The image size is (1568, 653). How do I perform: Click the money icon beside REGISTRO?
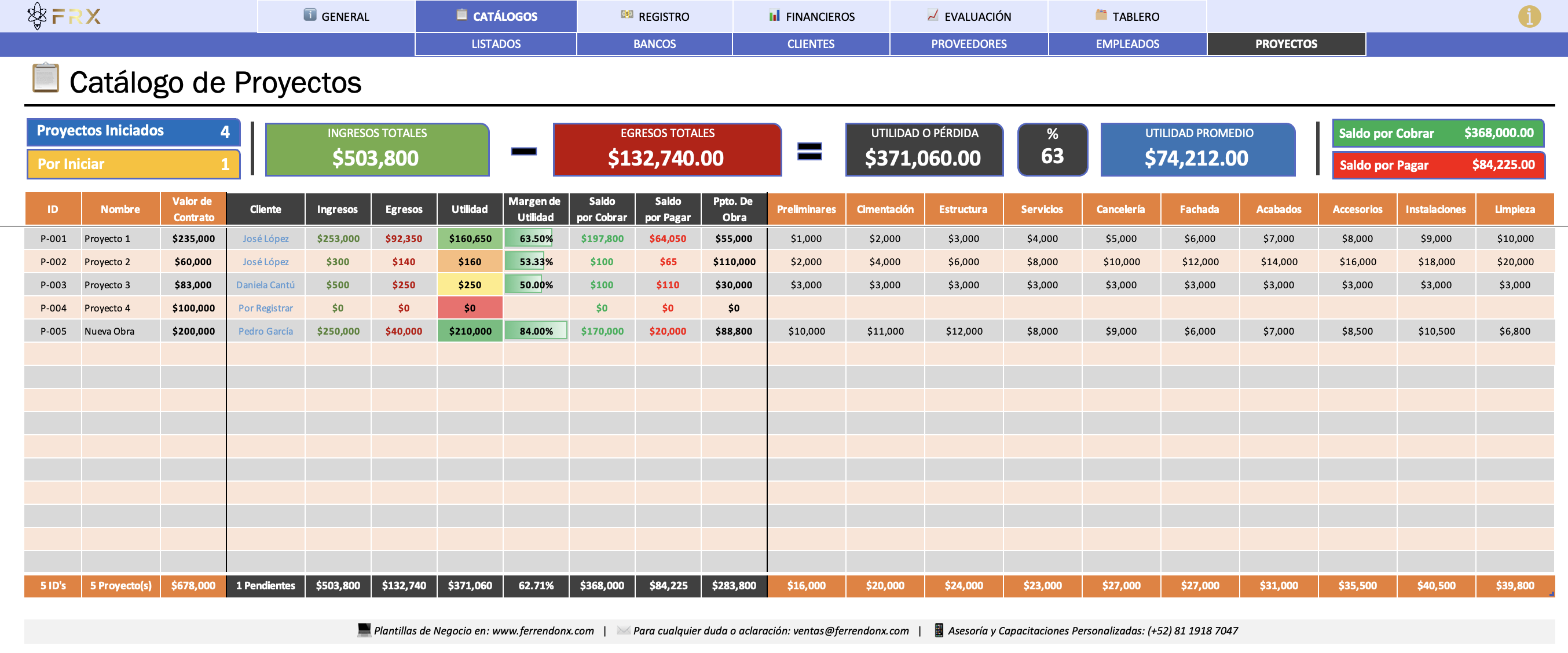coord(627,14)
